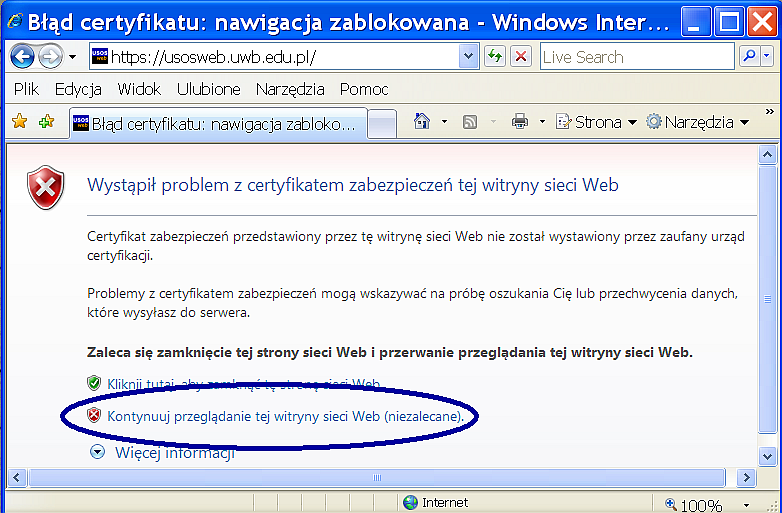Click the 100% zoom level button
The width and height of the screenshot is (782, 513).
694,505
